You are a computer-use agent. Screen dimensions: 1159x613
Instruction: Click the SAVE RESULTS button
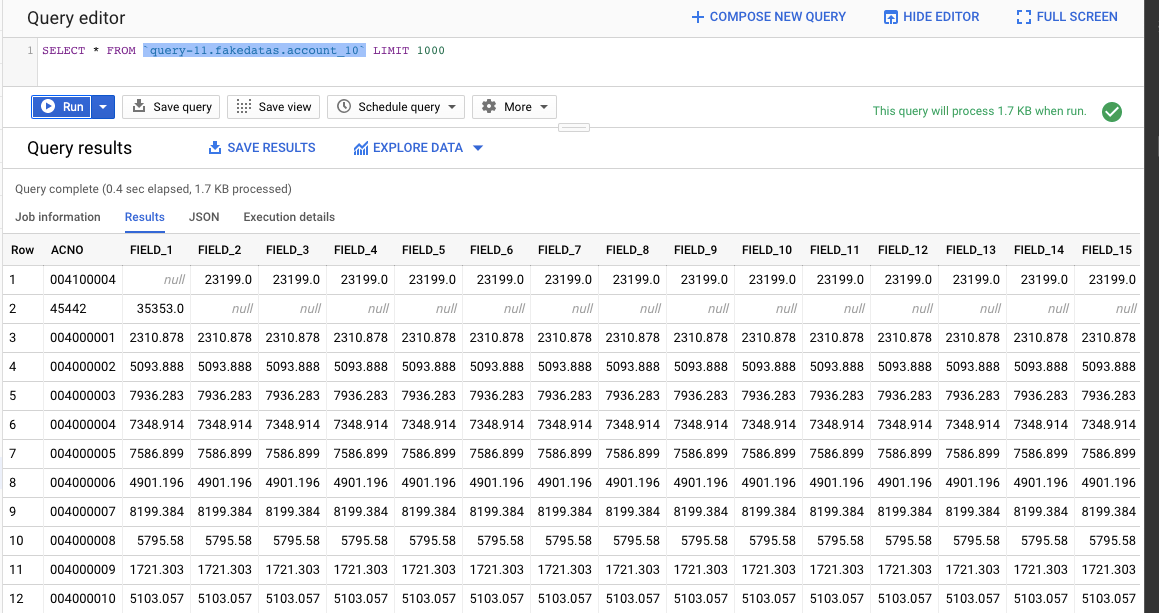pyautogui.click(x=262, y=148)
